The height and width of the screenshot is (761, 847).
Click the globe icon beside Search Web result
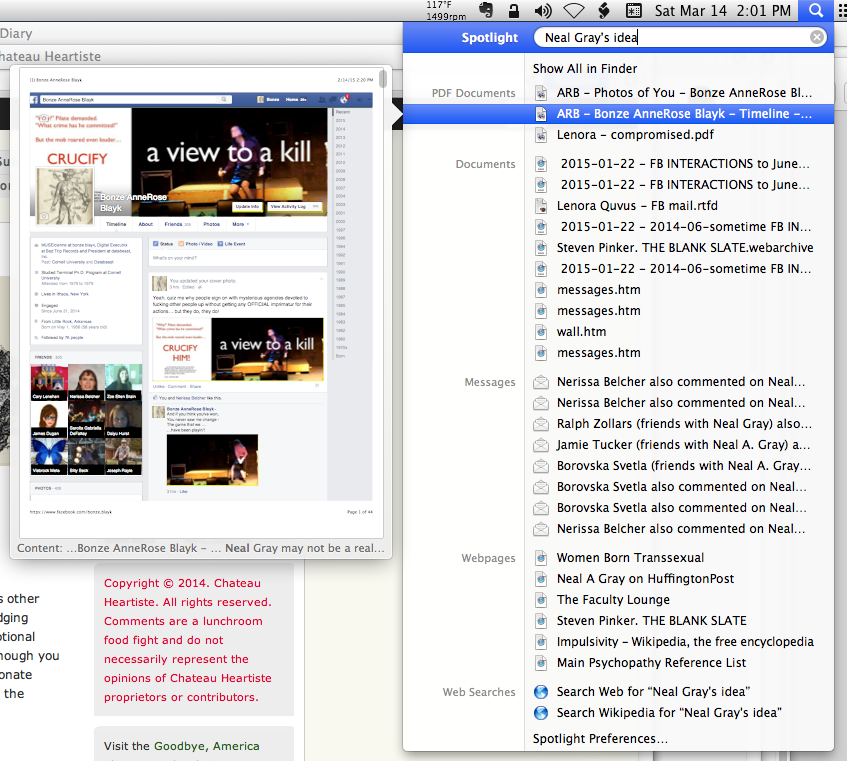(541, 691)
